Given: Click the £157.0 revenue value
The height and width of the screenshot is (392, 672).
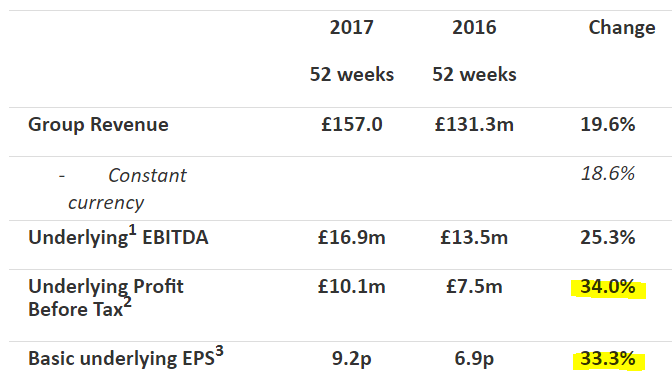Looking at the screenshot, I should [351, 125].
